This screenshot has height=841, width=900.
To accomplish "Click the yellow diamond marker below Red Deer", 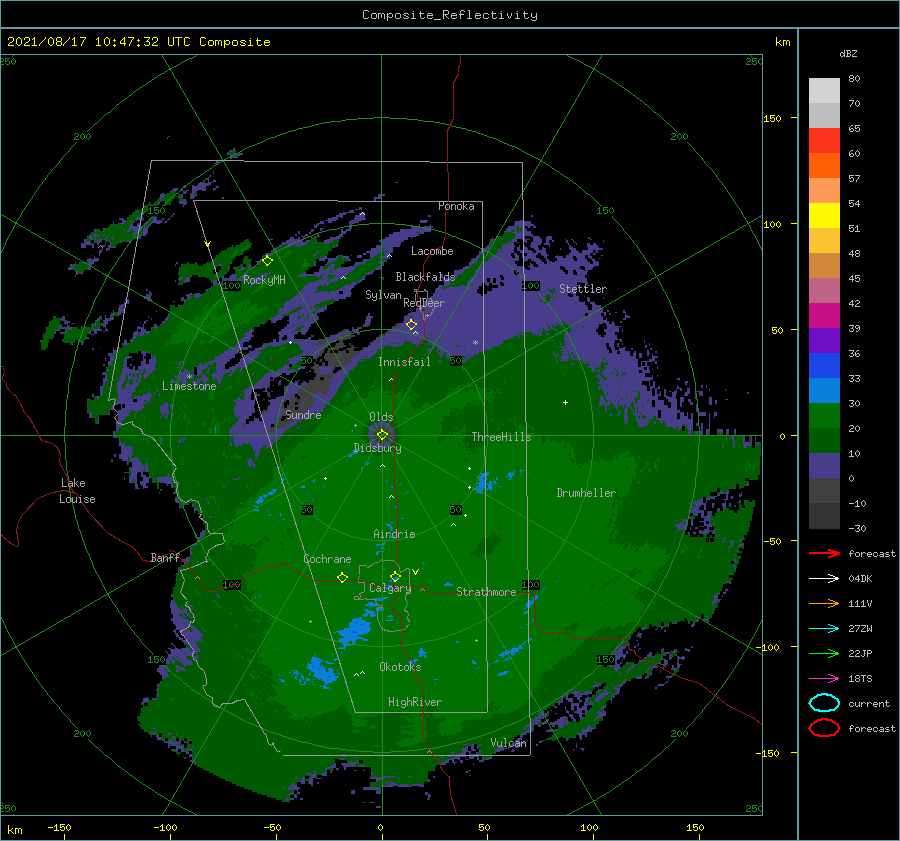I will coord(411,325).
